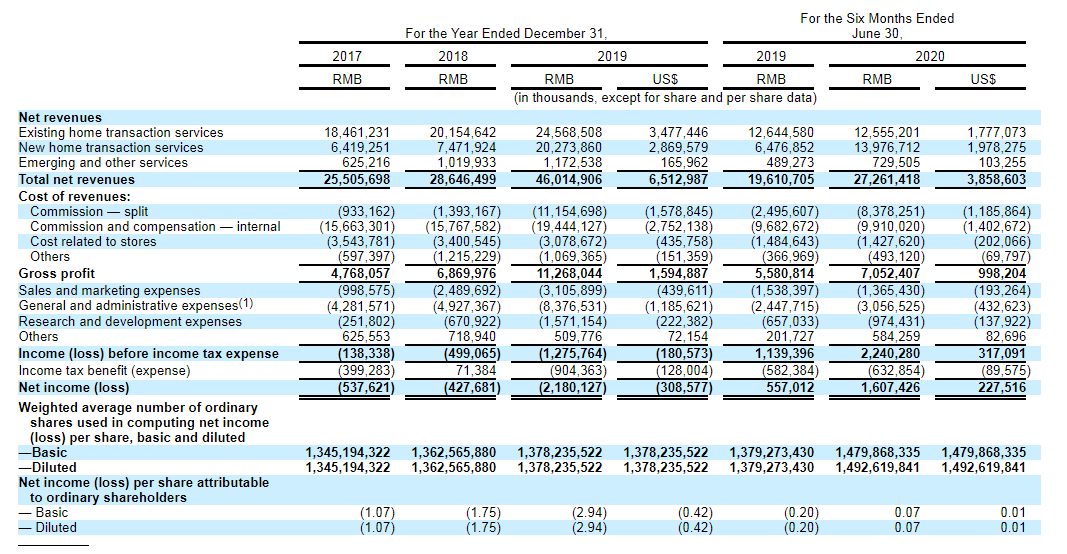The image size is (1067, 554).
Task: Select net income value 1,607,426
Action: [890, 388]
